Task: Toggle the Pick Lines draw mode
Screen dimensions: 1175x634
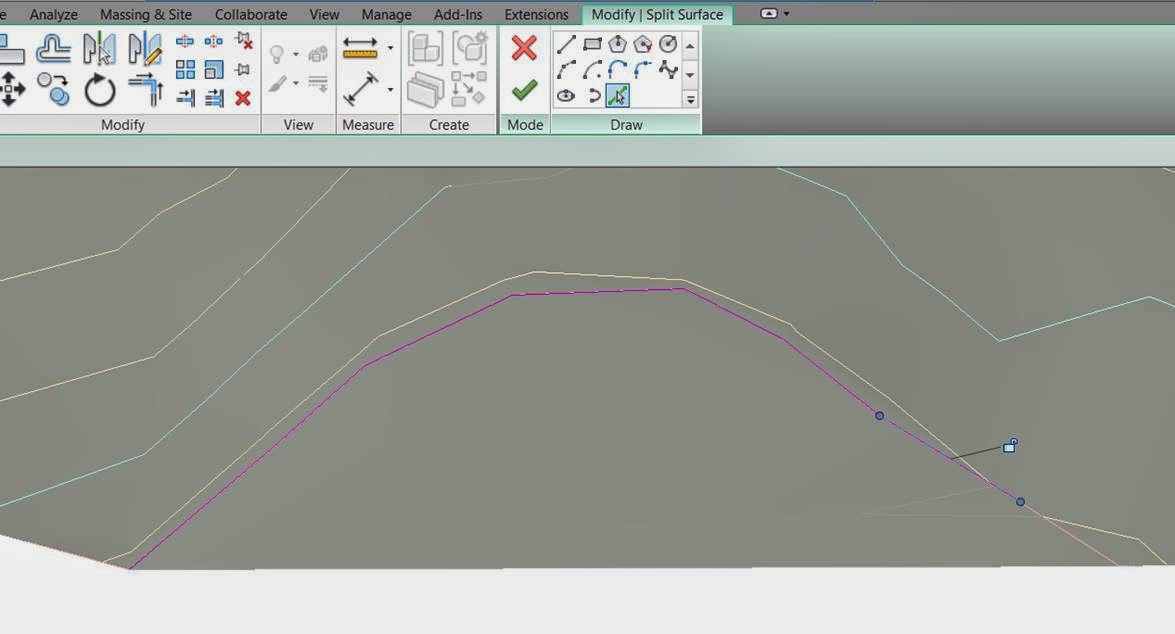Action: click(618, 94)
